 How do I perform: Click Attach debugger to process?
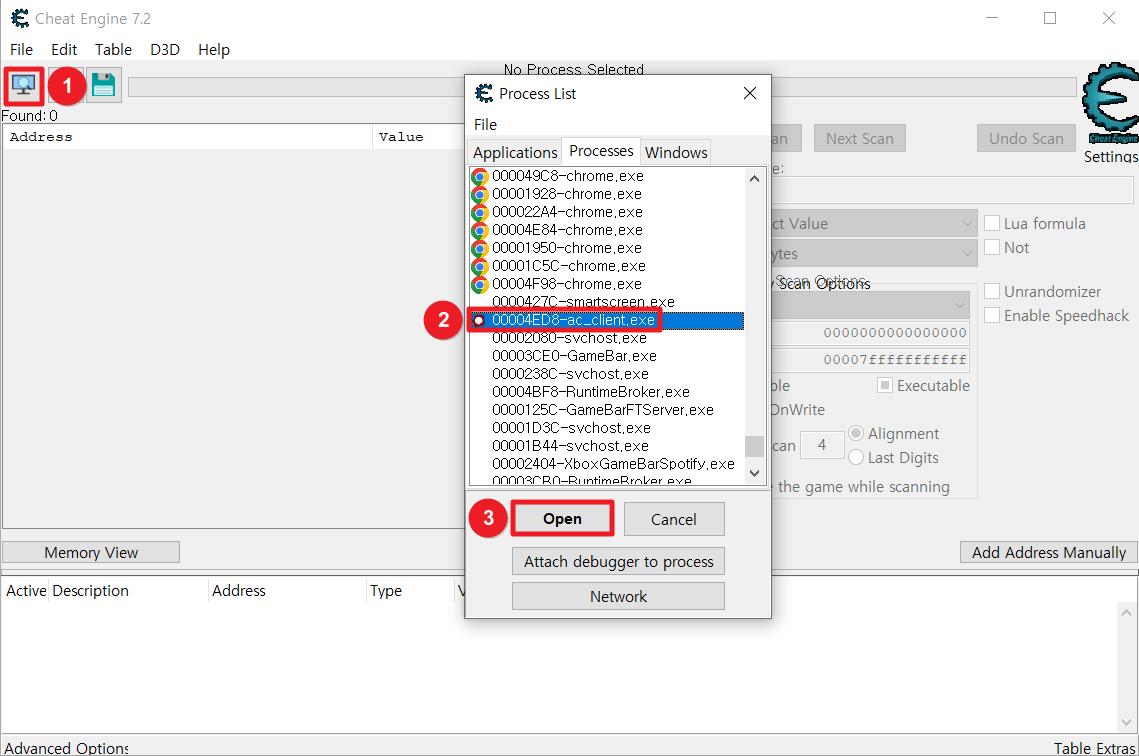pyautogui.click(x=618, y=561)
